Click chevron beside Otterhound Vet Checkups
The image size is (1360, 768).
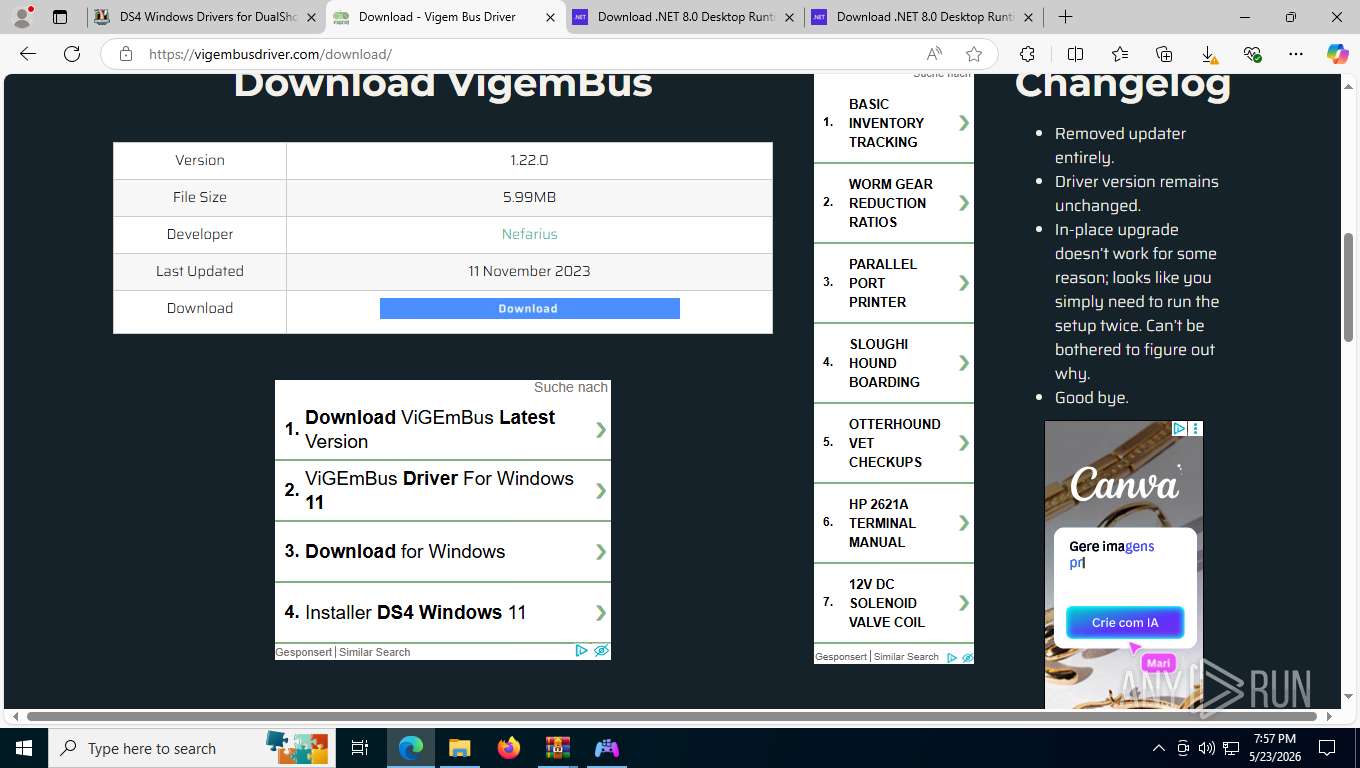(963, 443)
